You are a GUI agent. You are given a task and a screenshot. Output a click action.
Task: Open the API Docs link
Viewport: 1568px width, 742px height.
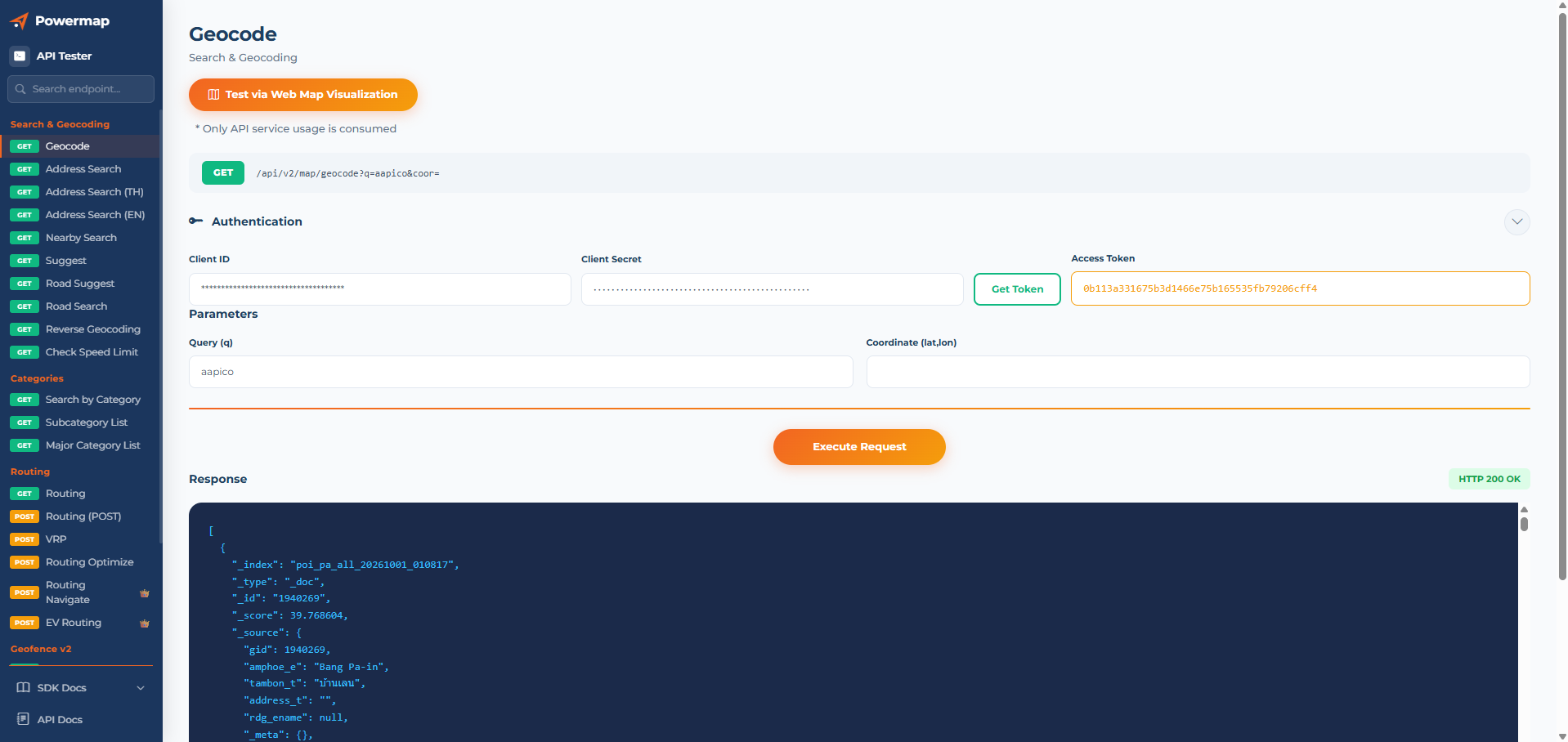click(60, 720)
